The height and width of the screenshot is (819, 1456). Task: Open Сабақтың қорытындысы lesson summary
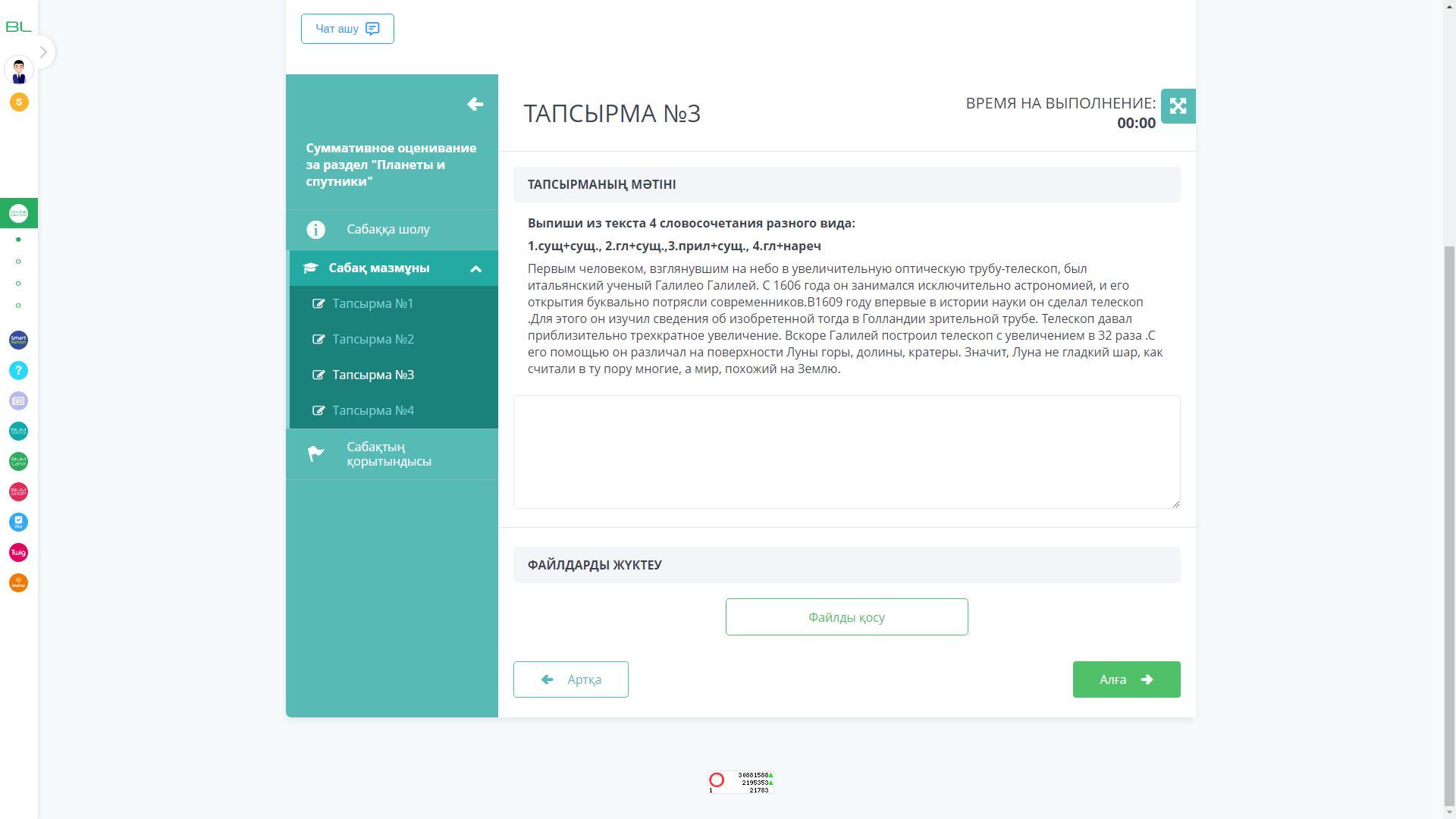pos(388,453)
